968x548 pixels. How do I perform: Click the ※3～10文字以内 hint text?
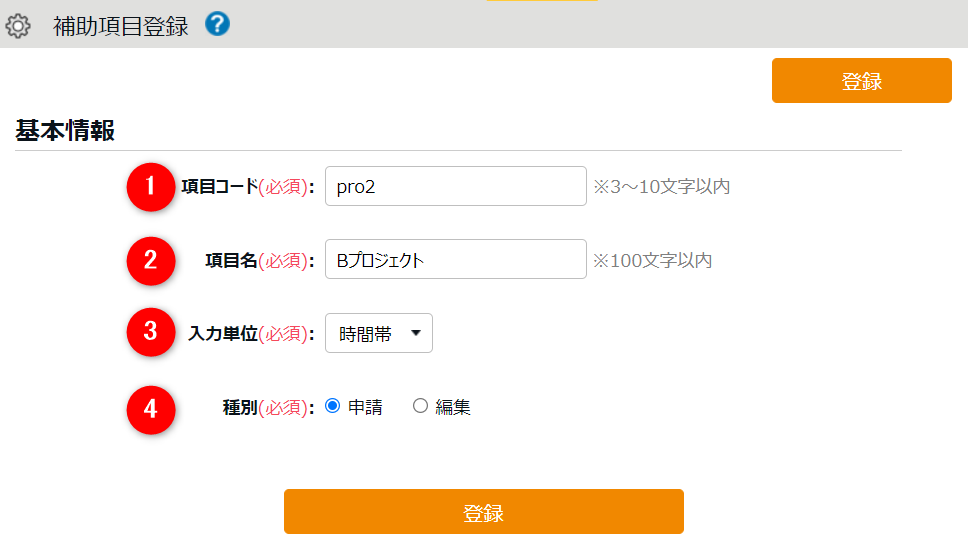[x=662, y=187]
